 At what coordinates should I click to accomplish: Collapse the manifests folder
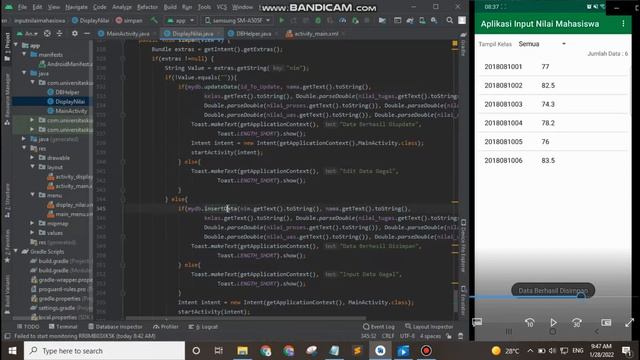click(x=24, y=54)
